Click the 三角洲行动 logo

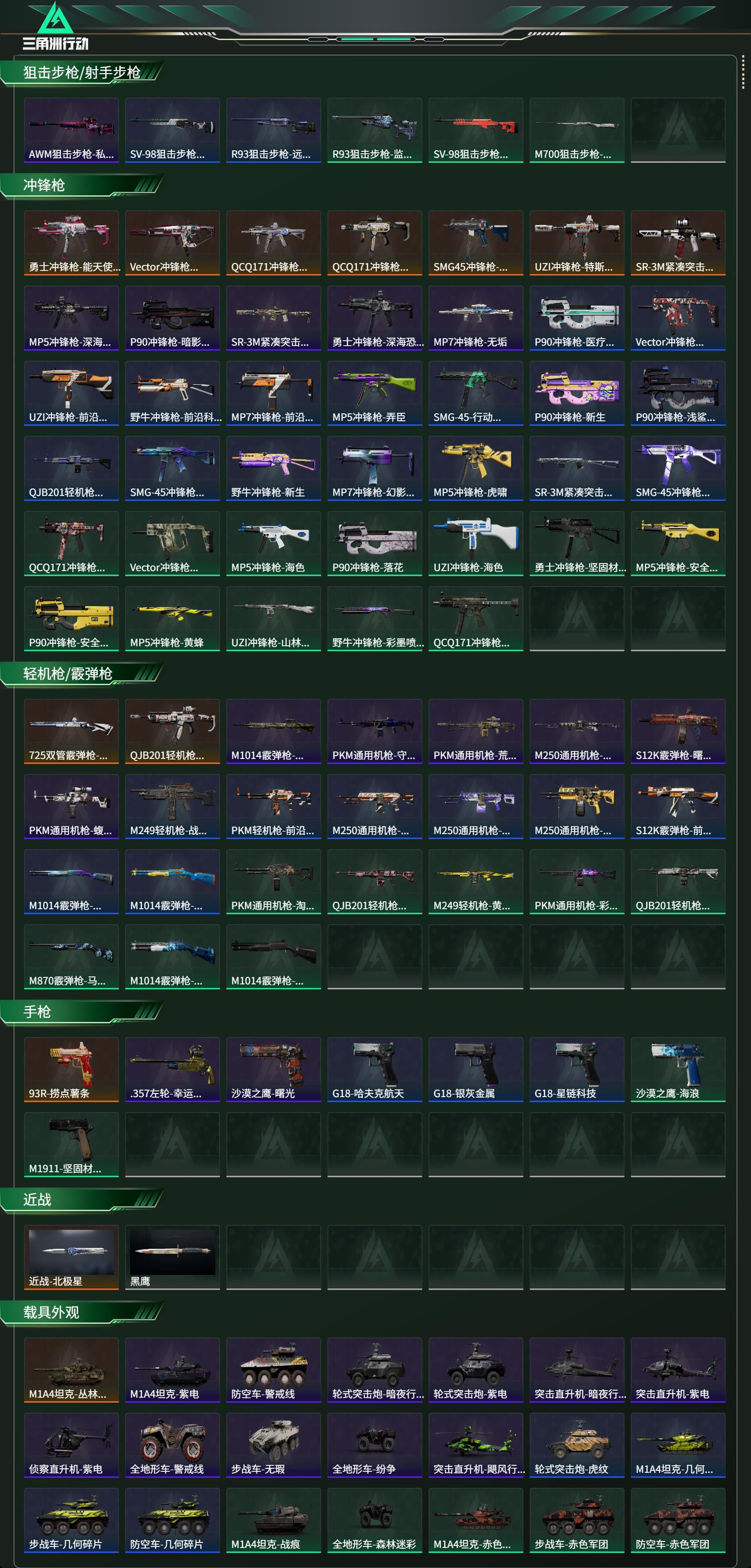[x=56, y=26]
